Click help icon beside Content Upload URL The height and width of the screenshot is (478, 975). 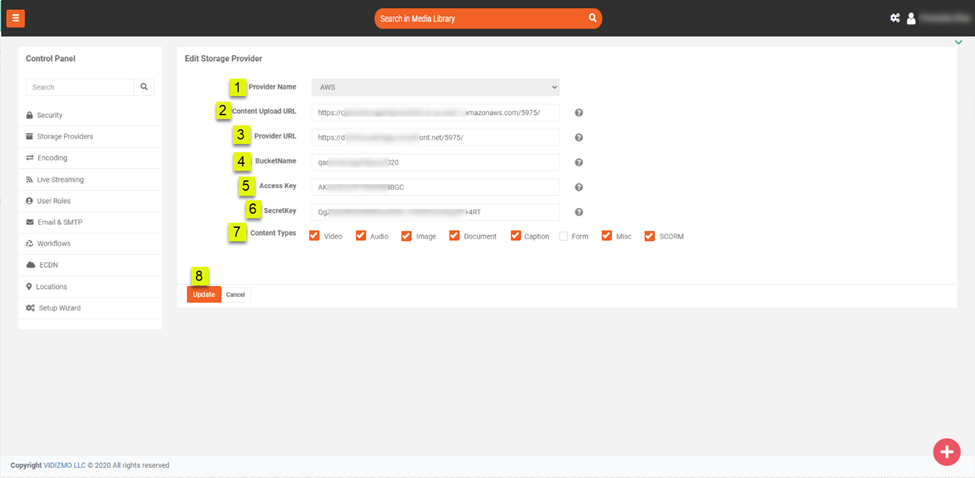coord(579,113)
